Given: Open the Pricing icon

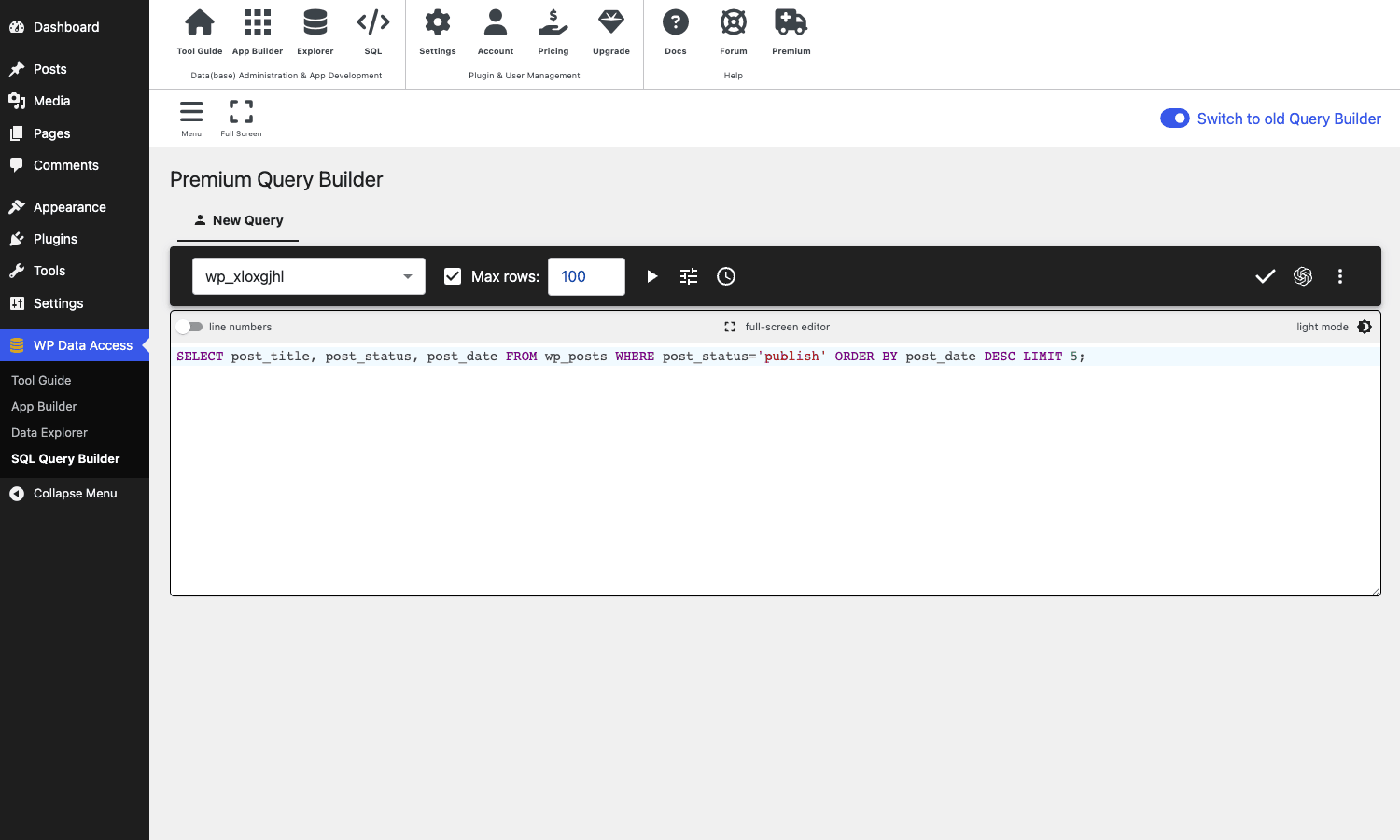Looking at the screenshot, I should tap(553, 22).
